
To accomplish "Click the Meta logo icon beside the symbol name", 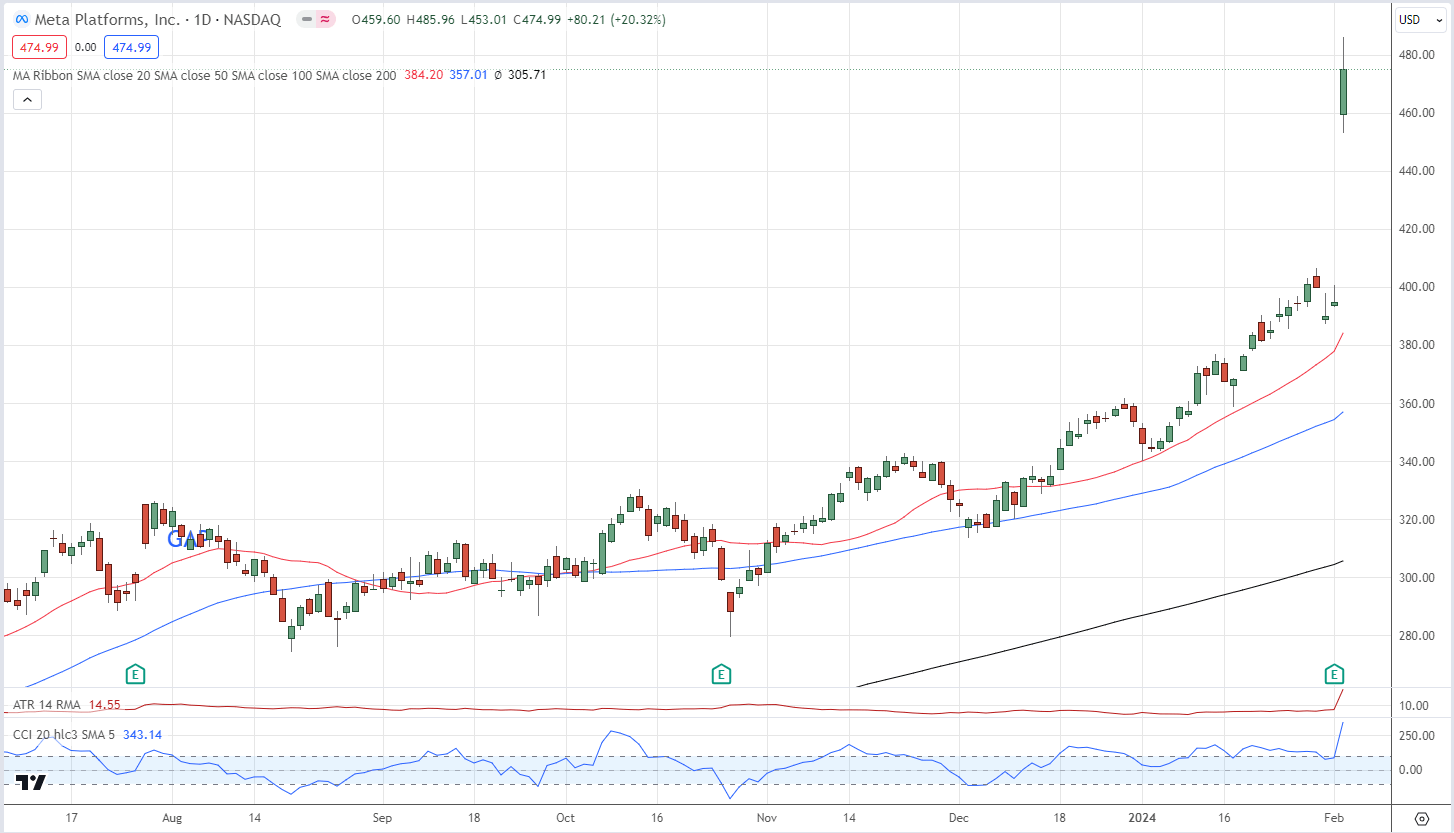I will coord(20,19).
